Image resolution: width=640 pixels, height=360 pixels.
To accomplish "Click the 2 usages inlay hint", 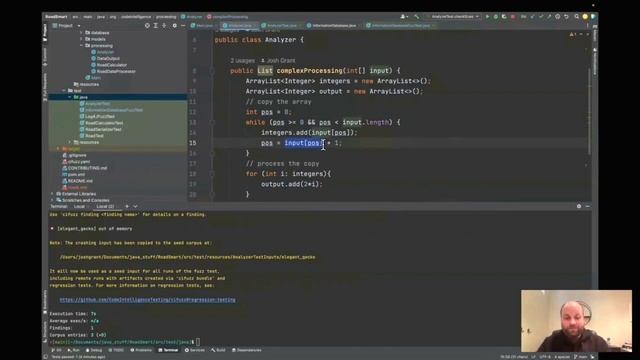I will (x=242, y=61).
